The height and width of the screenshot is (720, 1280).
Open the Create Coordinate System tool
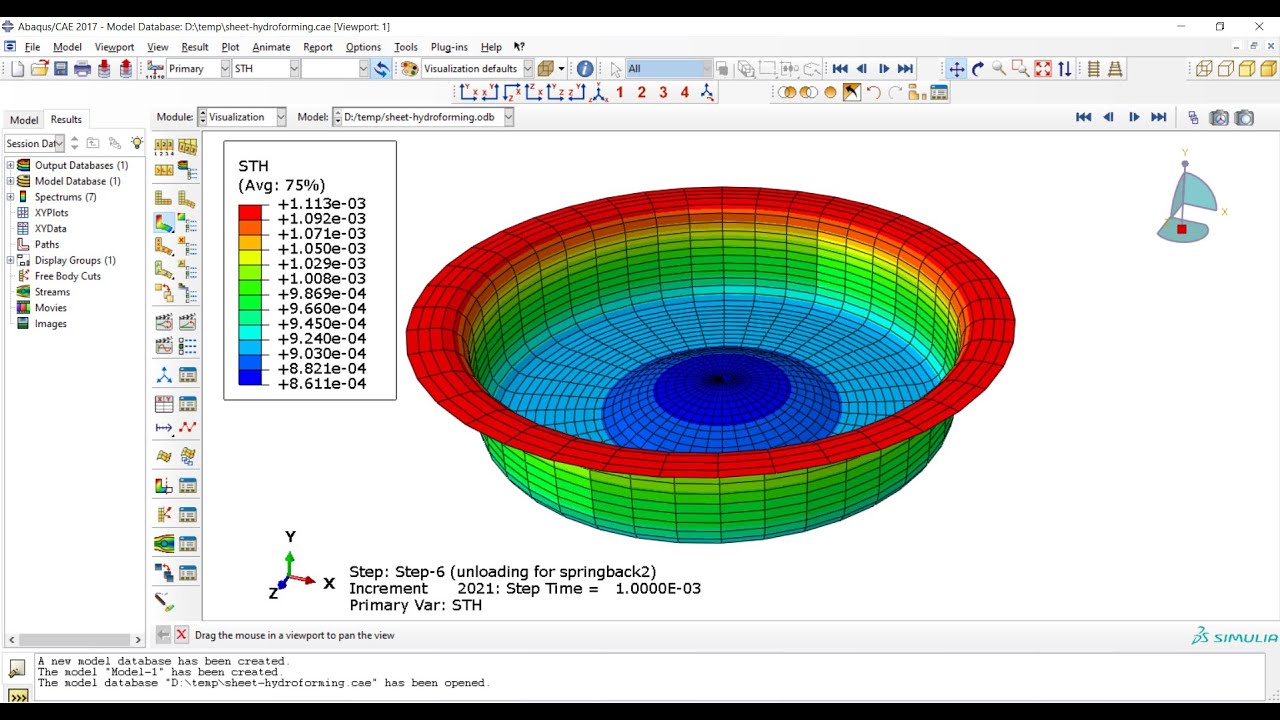[164, 375]
